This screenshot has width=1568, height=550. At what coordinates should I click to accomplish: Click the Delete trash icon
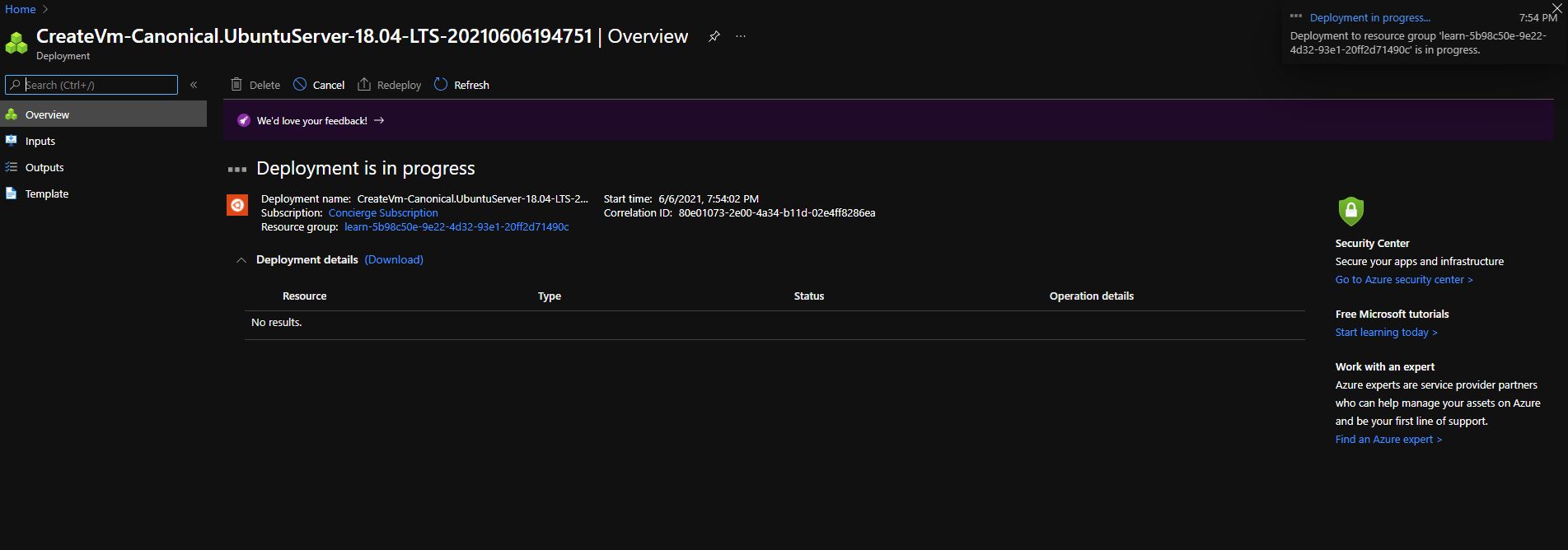[x=236, y=85]
